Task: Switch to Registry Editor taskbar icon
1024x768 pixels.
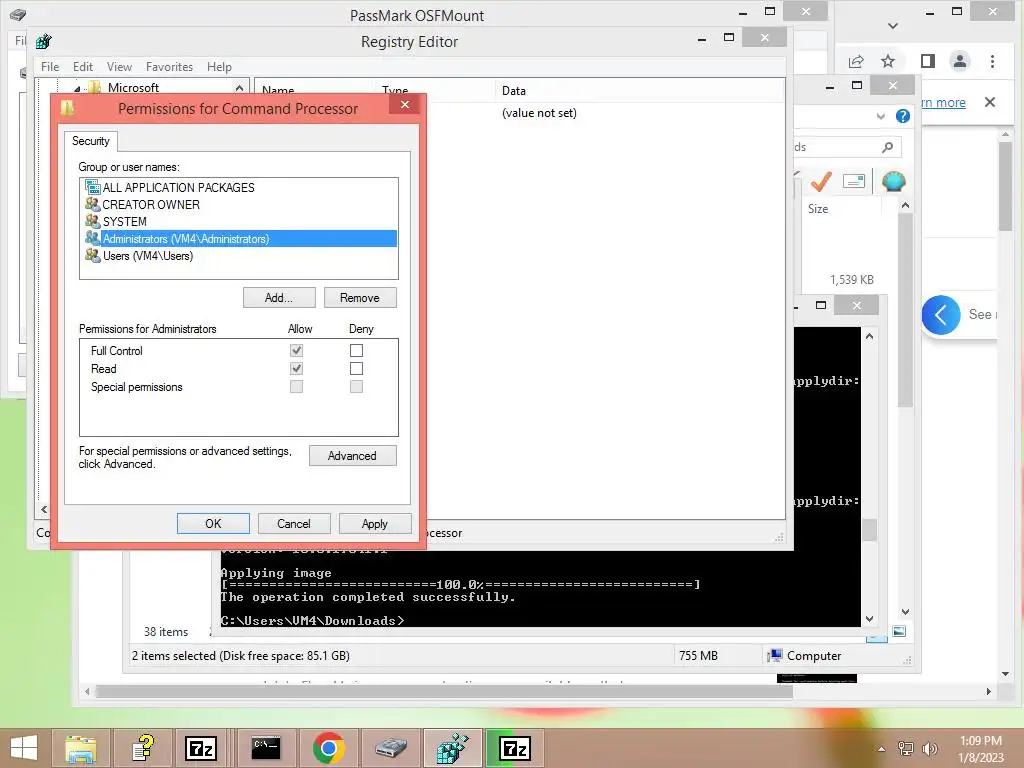Action: (x=453, y=748)
